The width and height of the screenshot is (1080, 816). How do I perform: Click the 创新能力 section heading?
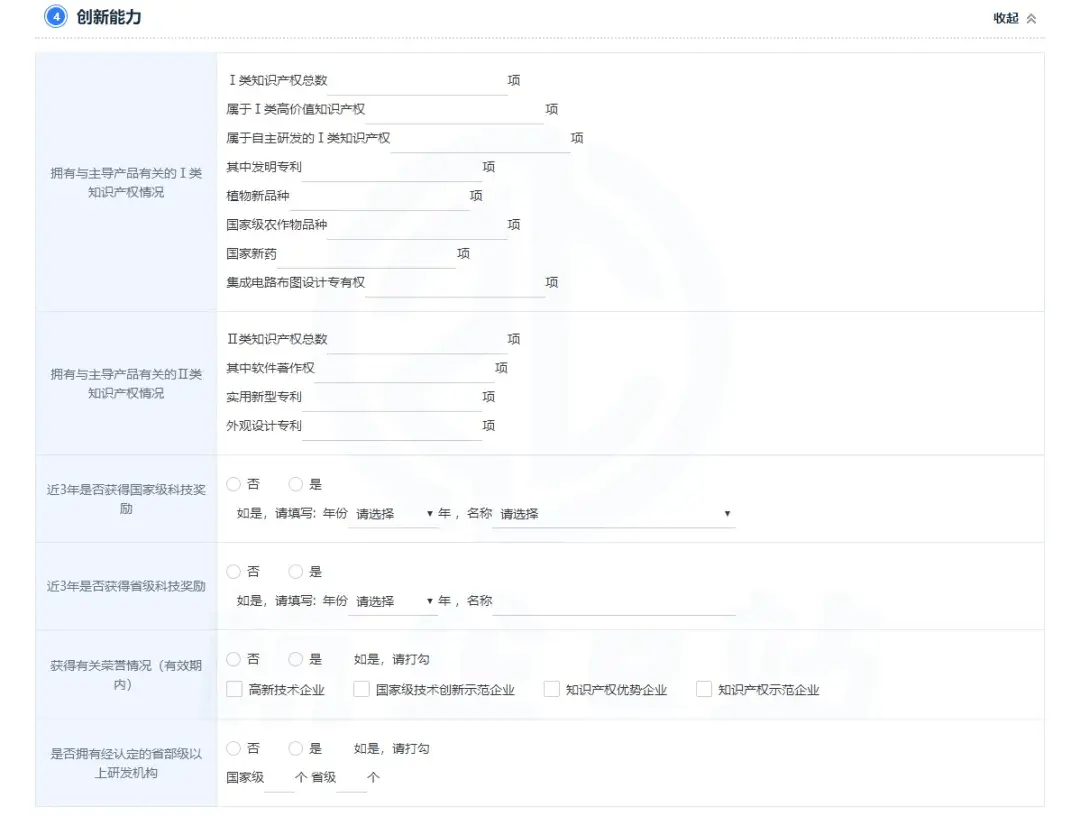109,17
